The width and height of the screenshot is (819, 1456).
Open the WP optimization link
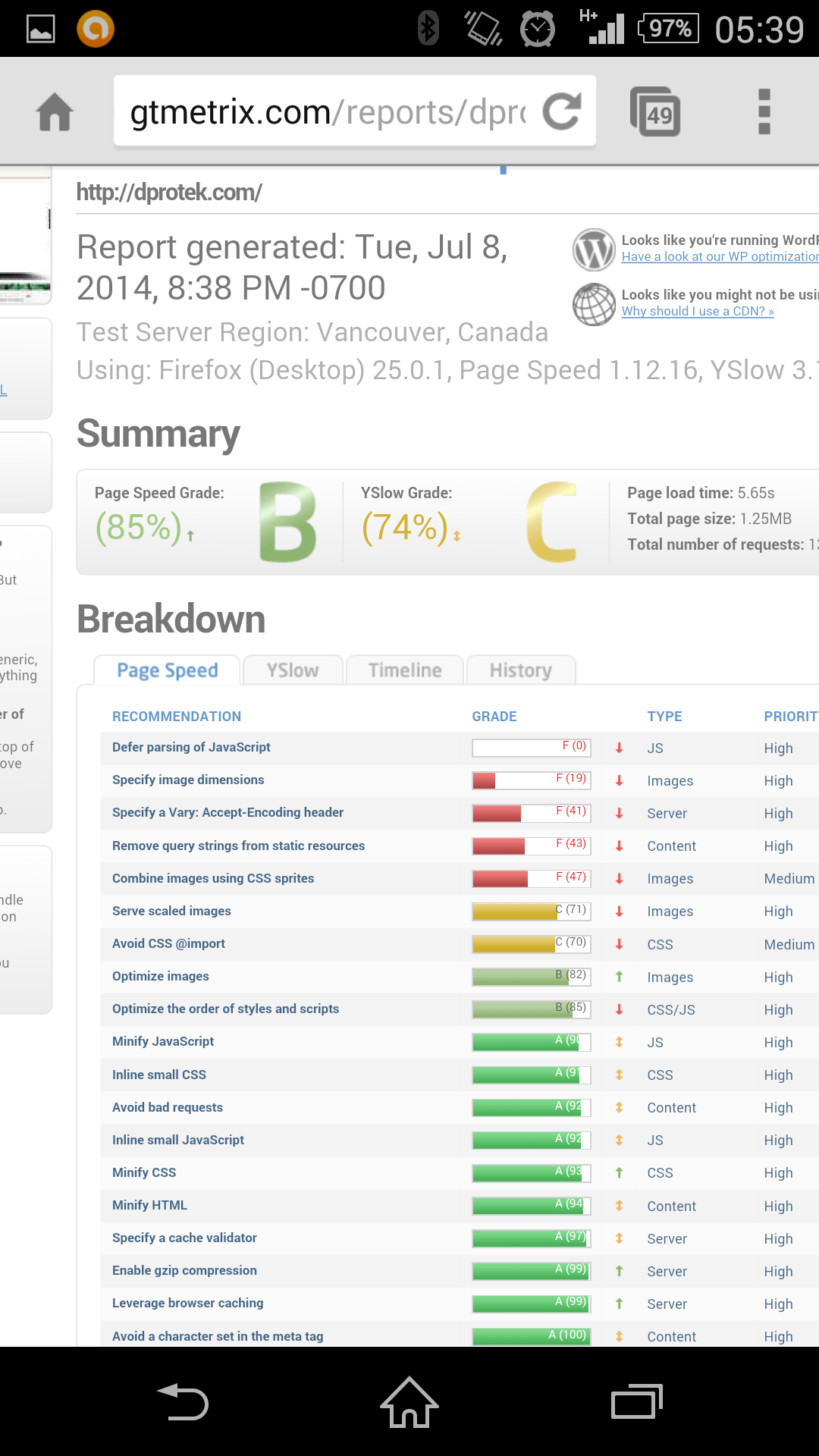[720, 256]
